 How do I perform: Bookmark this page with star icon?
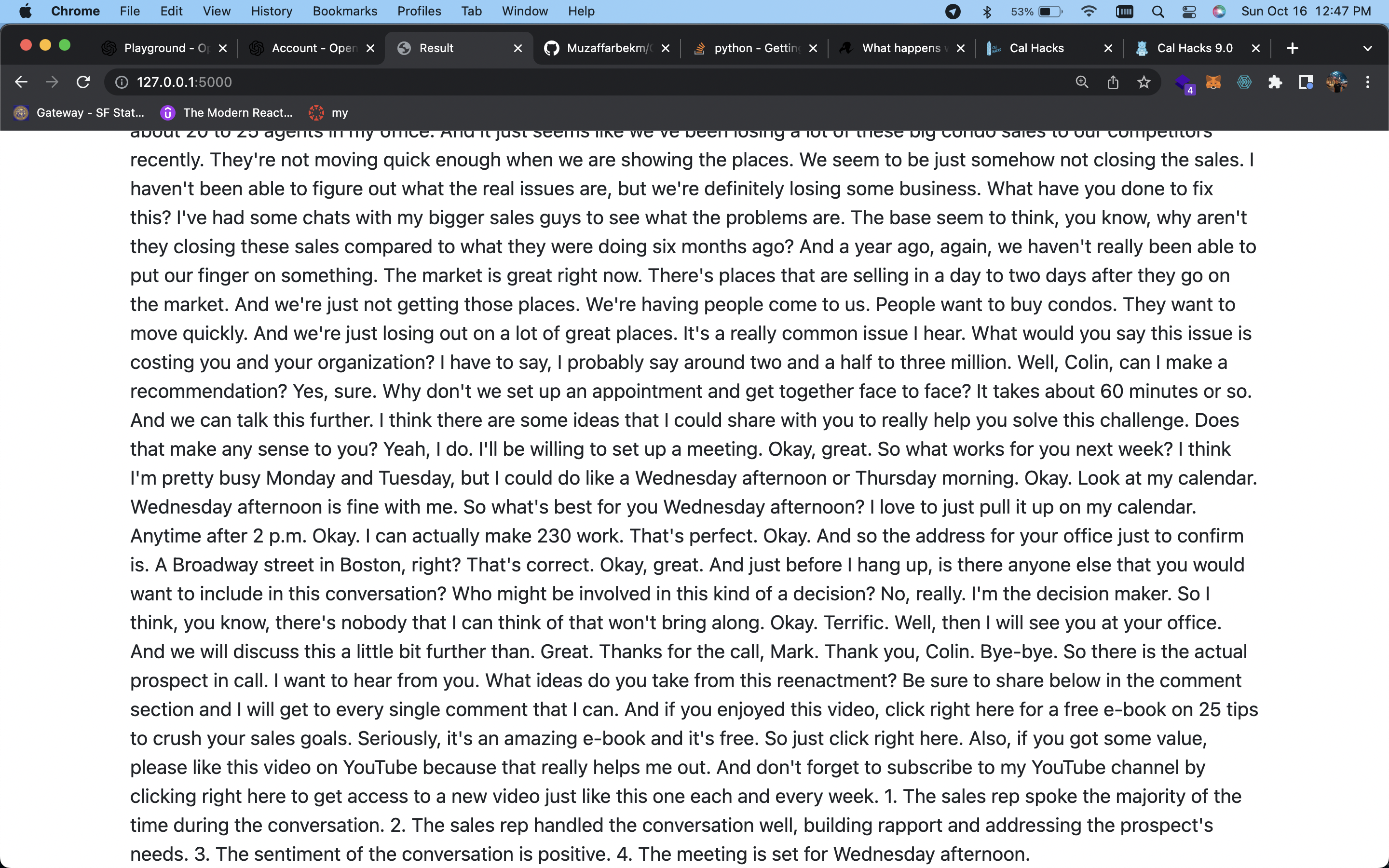coord(1144,82)
